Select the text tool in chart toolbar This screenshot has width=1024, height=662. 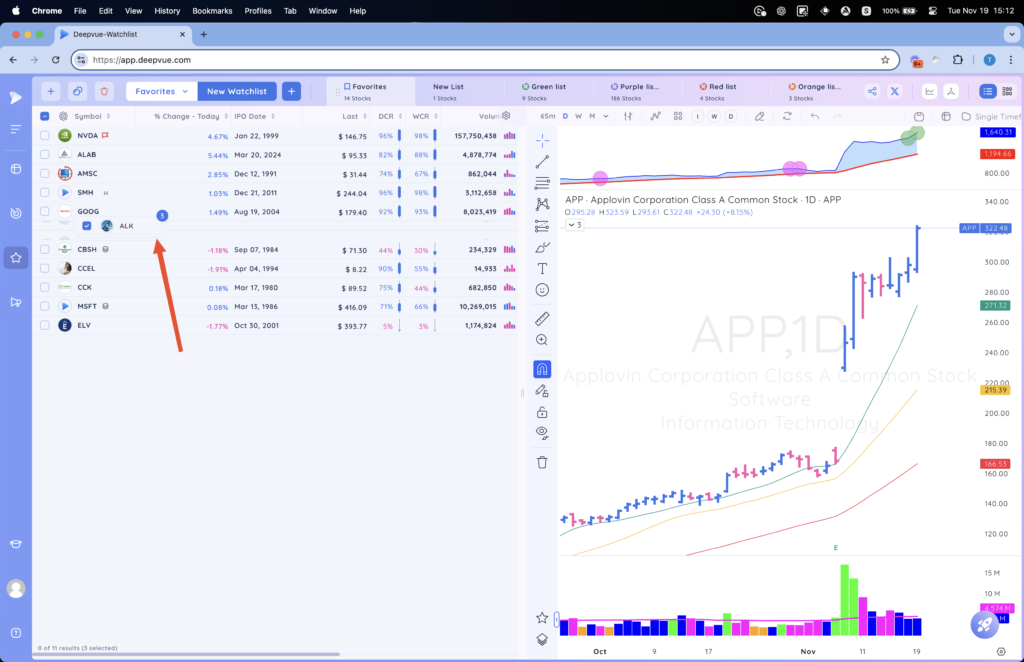click(542, 268)
